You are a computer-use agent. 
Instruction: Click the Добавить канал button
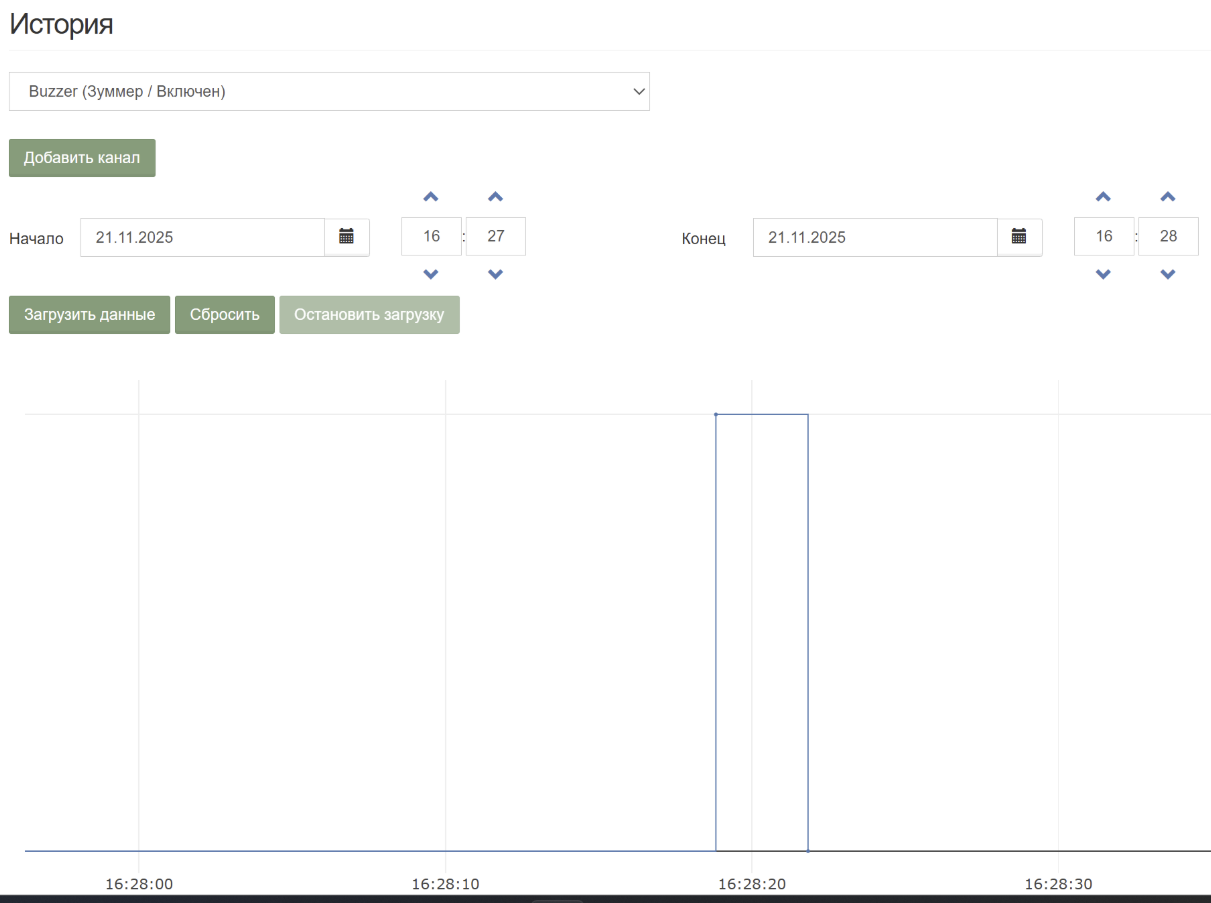click(82, 158)
